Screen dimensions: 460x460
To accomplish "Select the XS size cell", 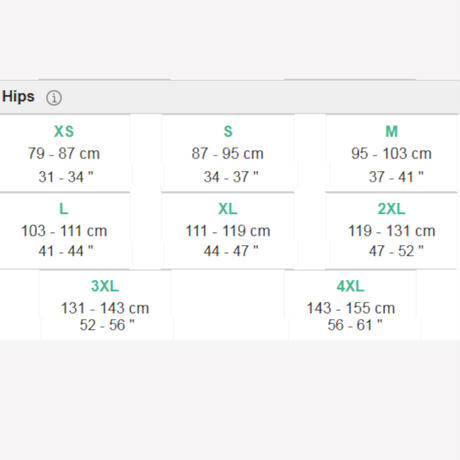I will (64, 154).
